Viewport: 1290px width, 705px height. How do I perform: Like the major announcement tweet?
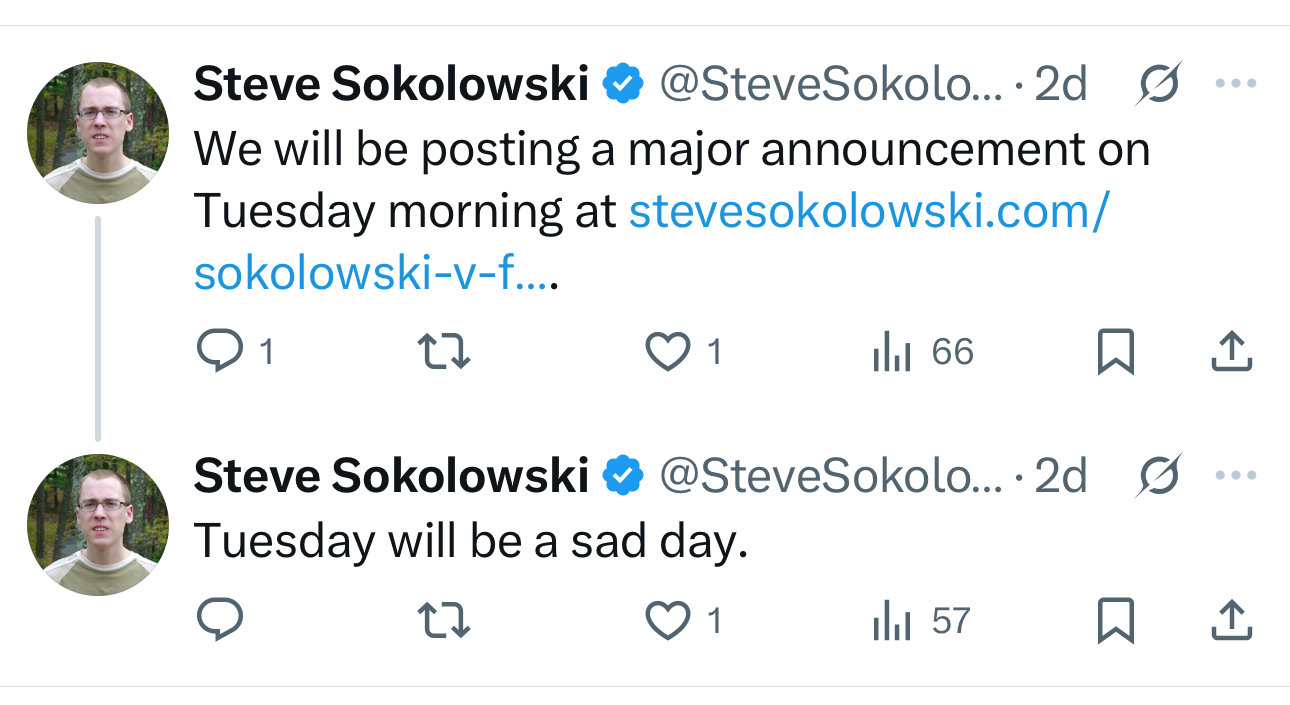click(x=667, y=352)
